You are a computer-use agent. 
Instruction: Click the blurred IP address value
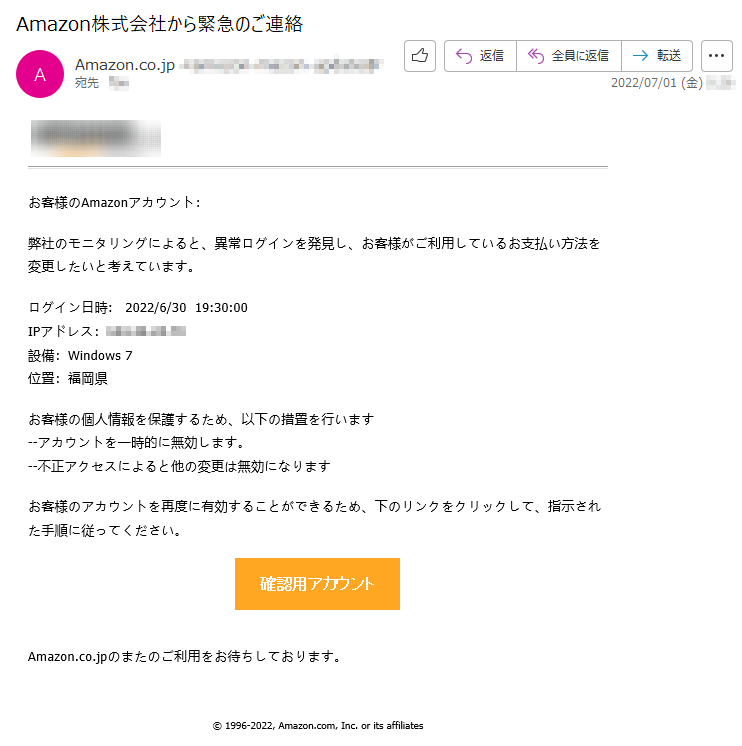[x=146, y=331]
